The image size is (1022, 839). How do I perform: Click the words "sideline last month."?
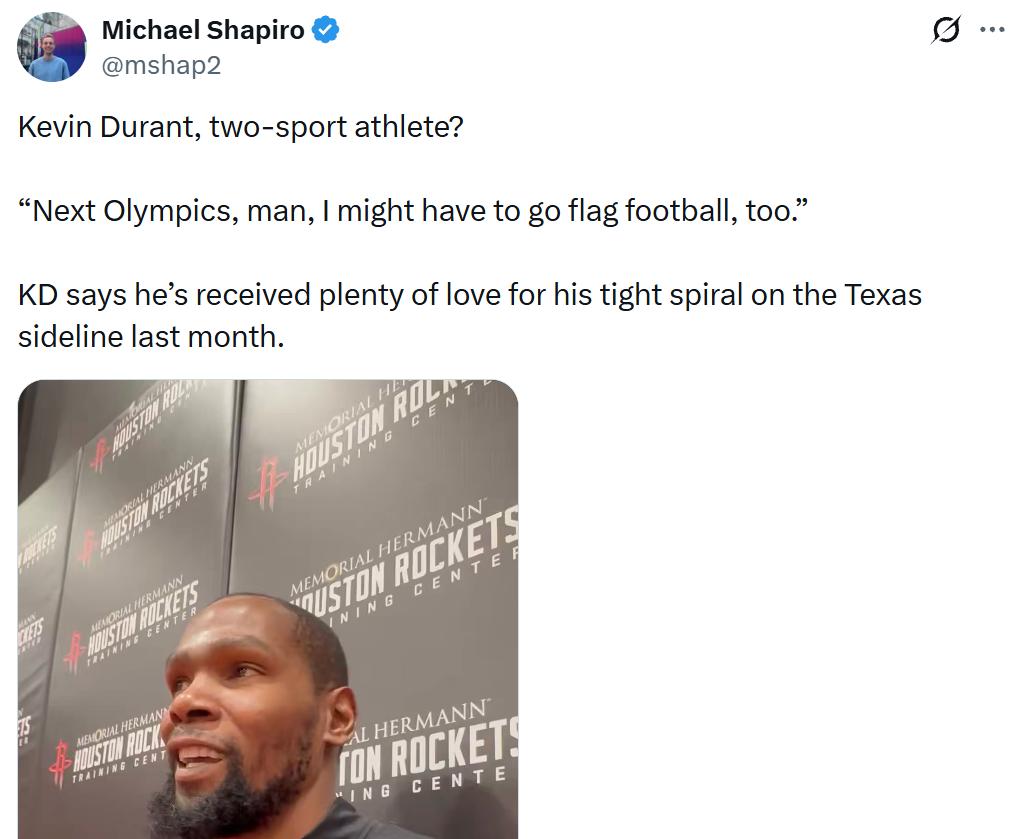click(151, 337)
